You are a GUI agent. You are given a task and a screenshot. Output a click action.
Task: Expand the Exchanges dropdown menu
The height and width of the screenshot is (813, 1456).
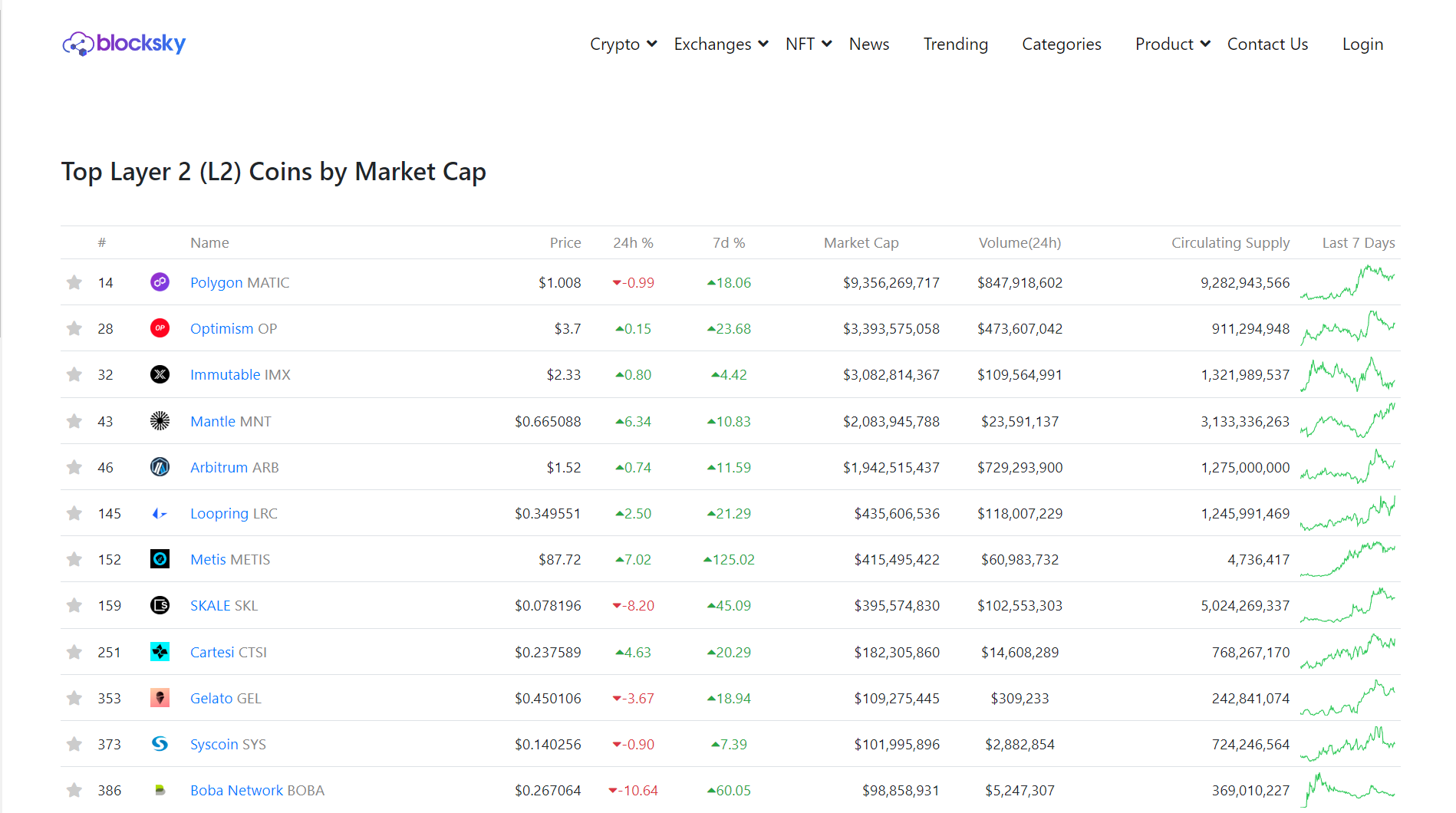coord(721,44)
